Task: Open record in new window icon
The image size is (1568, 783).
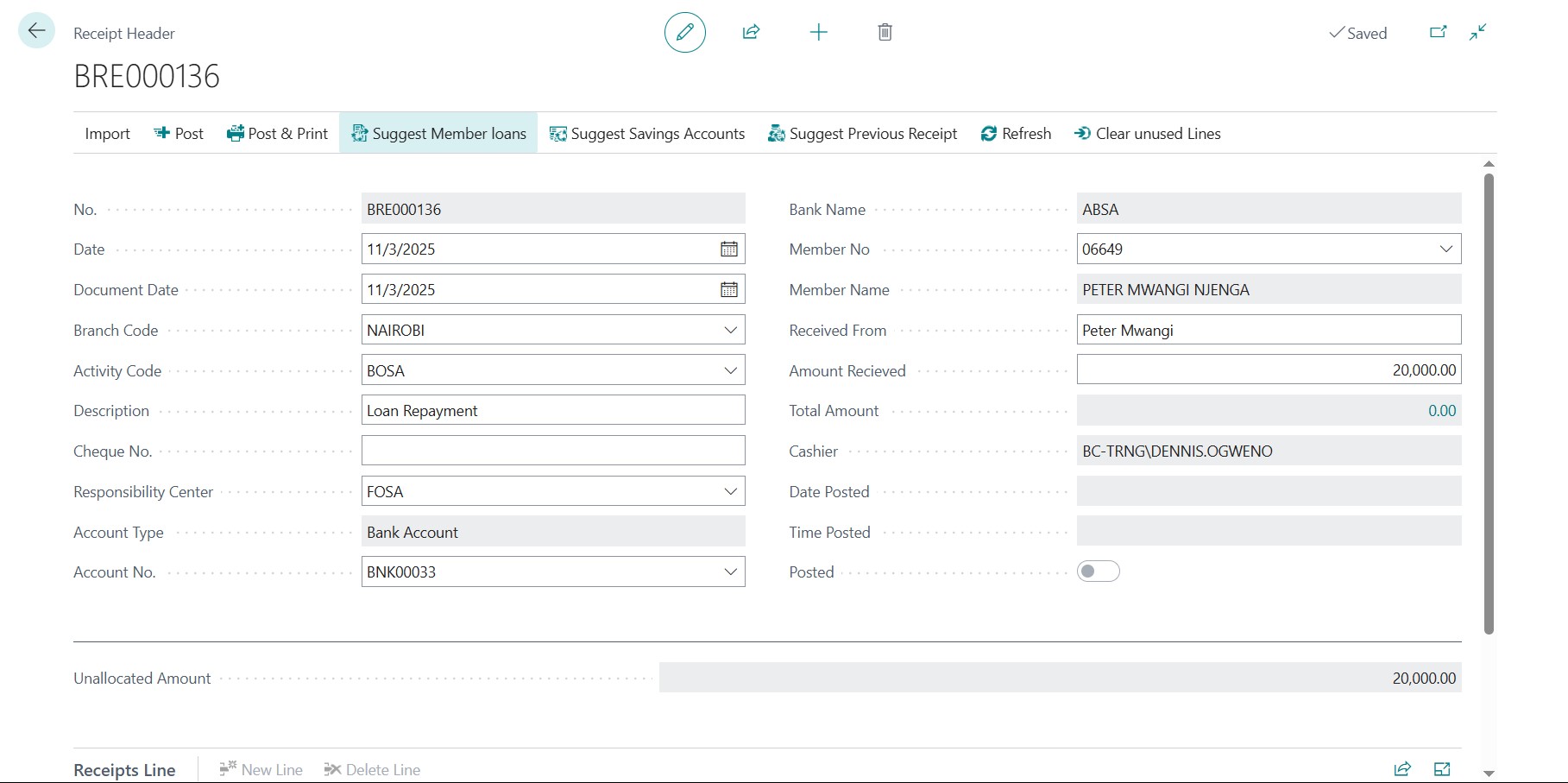Action: coord(1438,33)
